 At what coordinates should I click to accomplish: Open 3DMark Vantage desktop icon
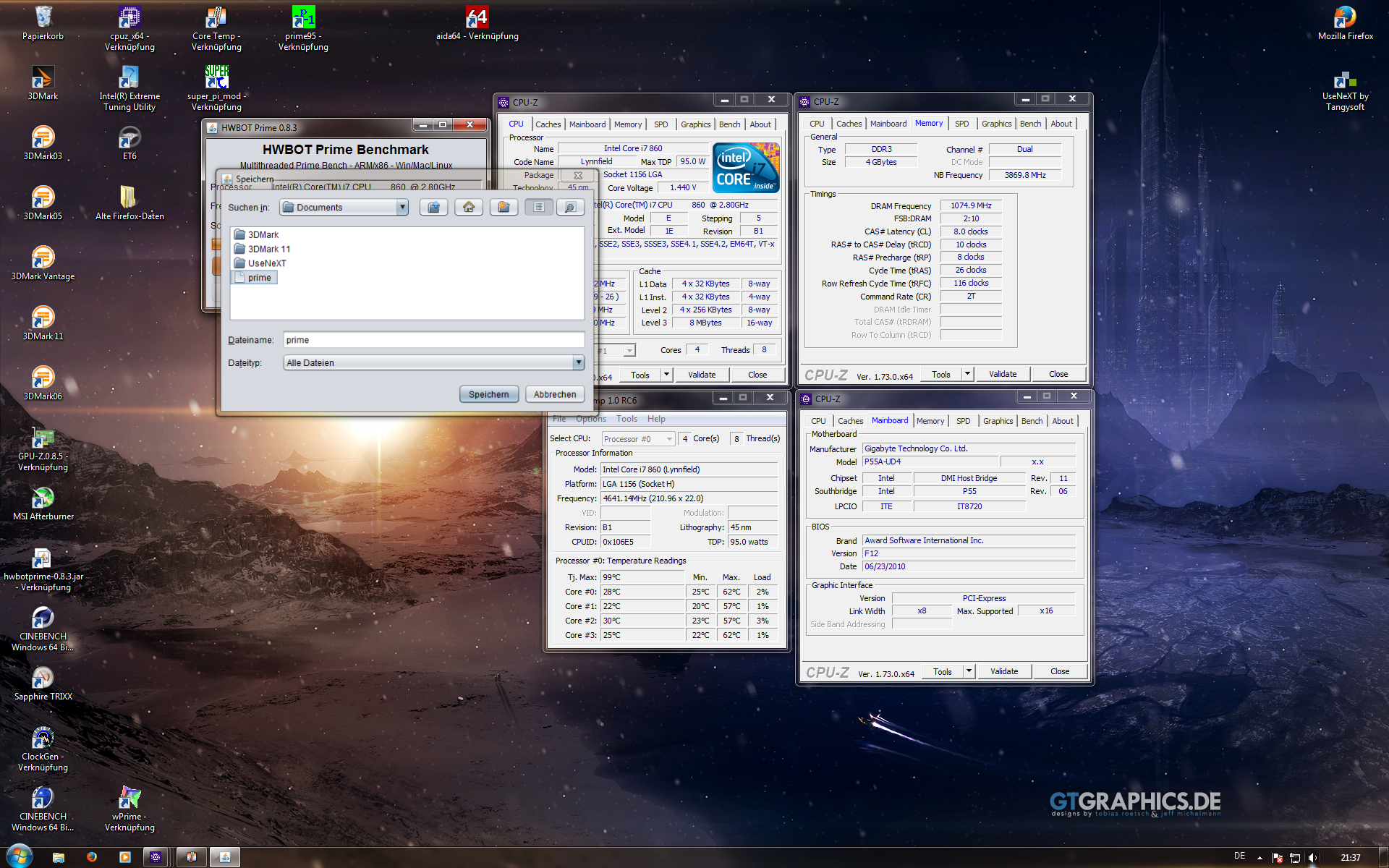(43, 263)
